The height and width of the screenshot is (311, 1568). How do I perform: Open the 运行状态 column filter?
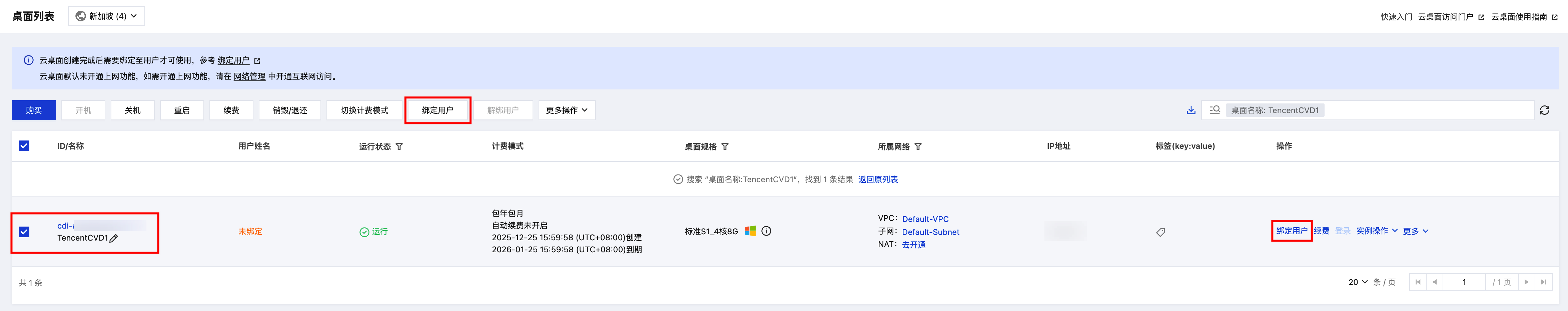coord(399,147)
